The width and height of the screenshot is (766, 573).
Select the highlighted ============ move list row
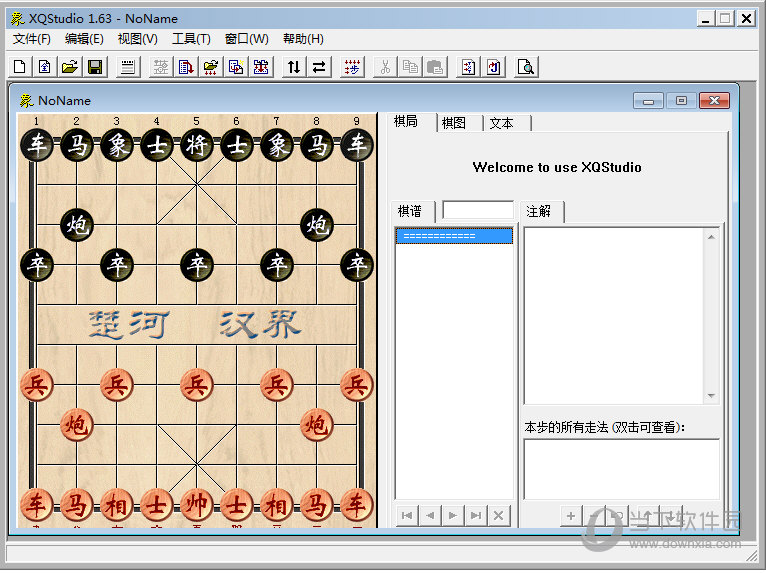coord(454,235)
